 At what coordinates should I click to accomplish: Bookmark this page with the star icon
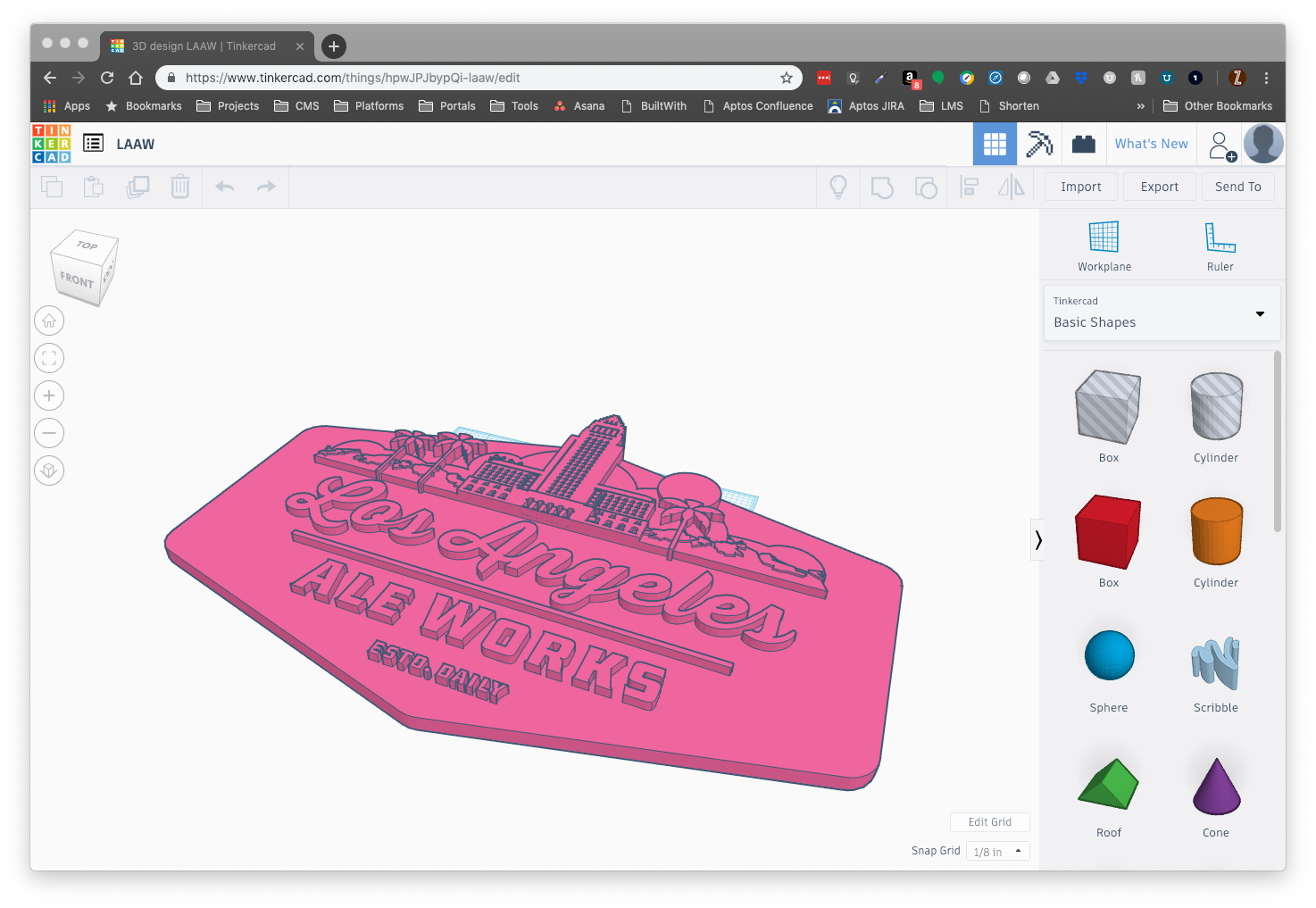click(787, 78)
